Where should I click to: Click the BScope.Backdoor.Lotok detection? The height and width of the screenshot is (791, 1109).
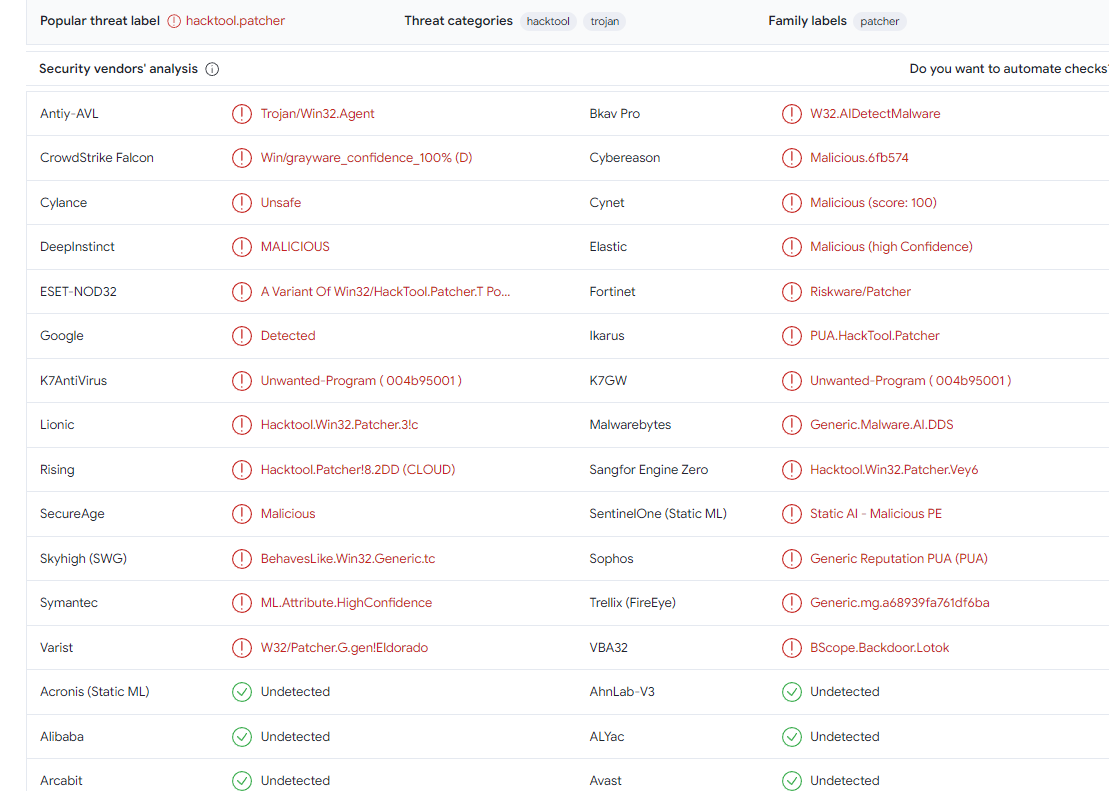coord(879,648)
